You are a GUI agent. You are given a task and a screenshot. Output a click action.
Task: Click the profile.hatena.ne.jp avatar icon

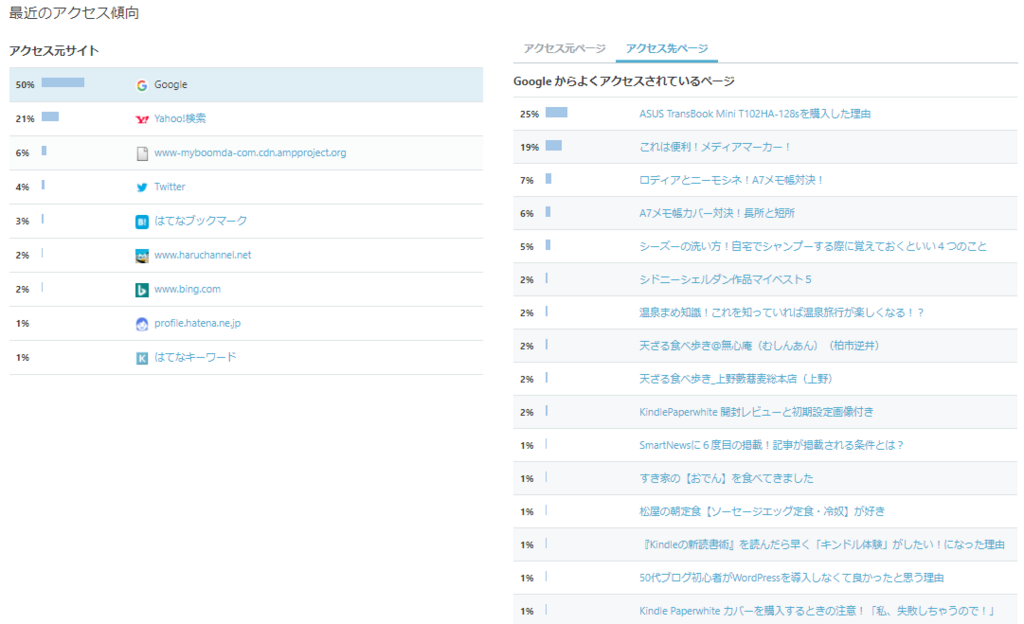click(x=142, y=324)
